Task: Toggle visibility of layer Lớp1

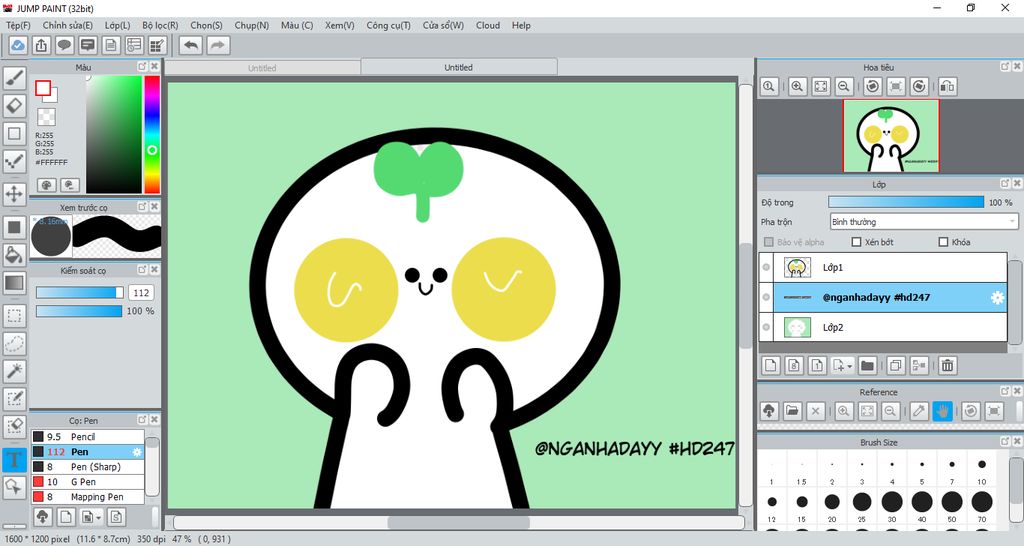Action: pos(766,267)
